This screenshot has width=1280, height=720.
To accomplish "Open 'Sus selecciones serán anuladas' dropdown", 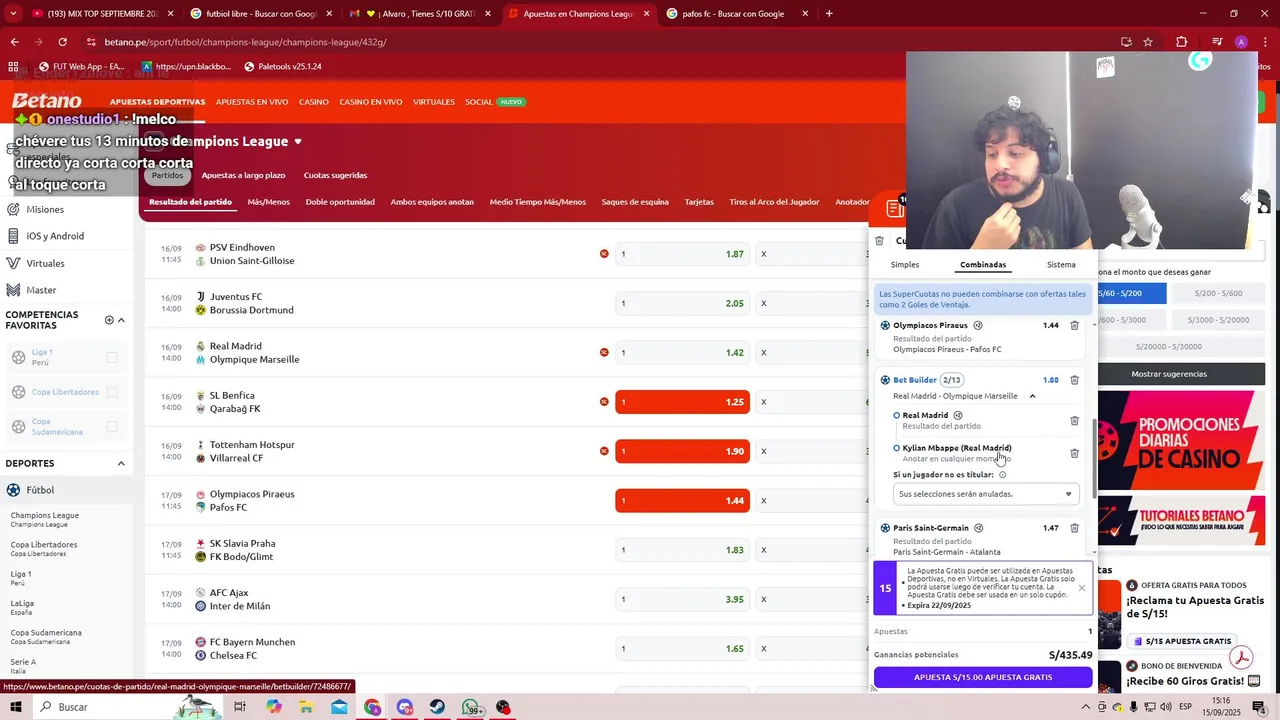I will pyautogui.click(x=985, y=494).
